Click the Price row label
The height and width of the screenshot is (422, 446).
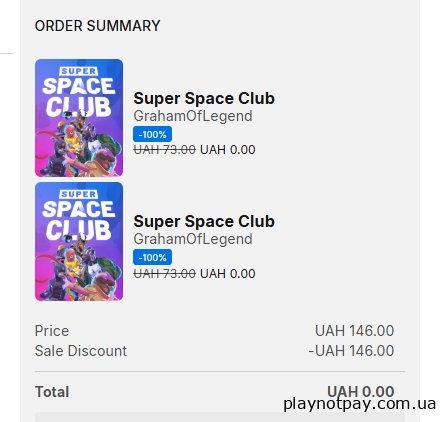coord(52,331)
